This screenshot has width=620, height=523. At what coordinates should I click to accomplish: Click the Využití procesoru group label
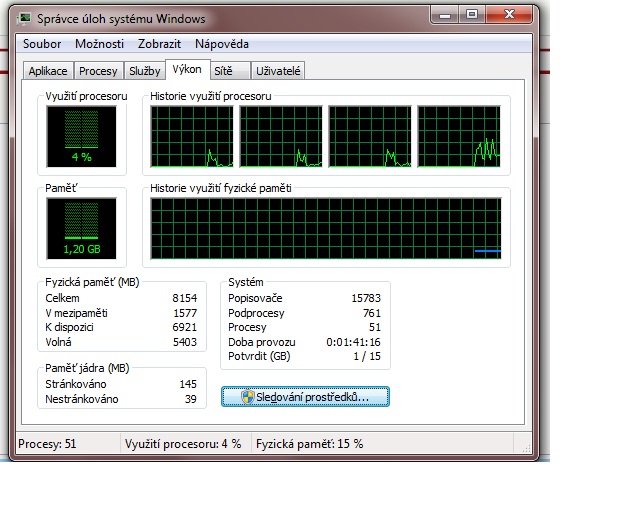click(x=86, y=96)
